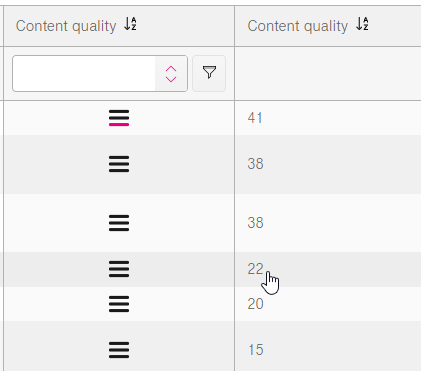Click the hamburger icon in the 15 row
The height and width of the screenshot is (371, 421).
pyautogui.click(x=119, y=350)
